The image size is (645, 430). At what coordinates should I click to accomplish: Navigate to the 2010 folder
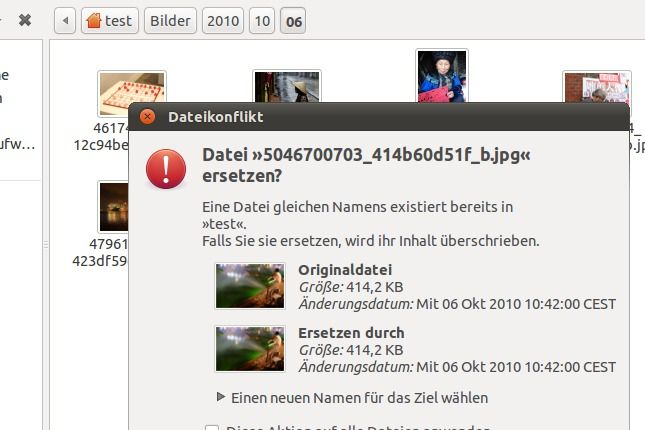223,20
